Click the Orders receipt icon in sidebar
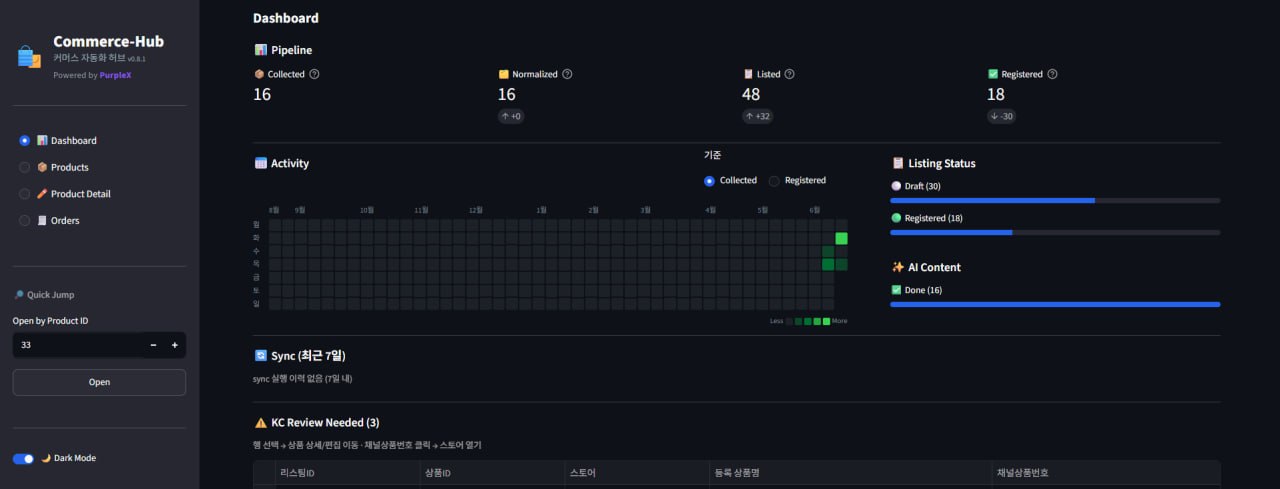The height and width of the screenshot is (489, 1280). [x=42, y=221]
